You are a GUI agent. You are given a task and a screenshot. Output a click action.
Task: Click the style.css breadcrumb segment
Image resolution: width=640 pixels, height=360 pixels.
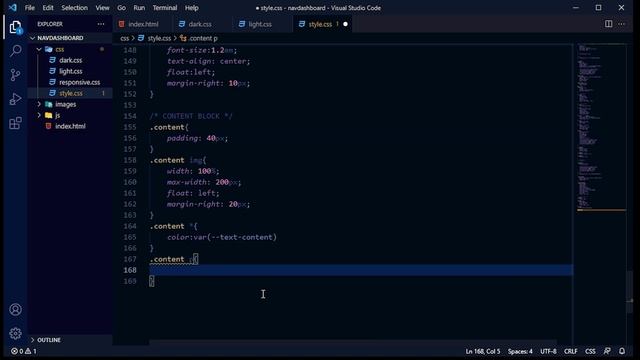(155, 38)
